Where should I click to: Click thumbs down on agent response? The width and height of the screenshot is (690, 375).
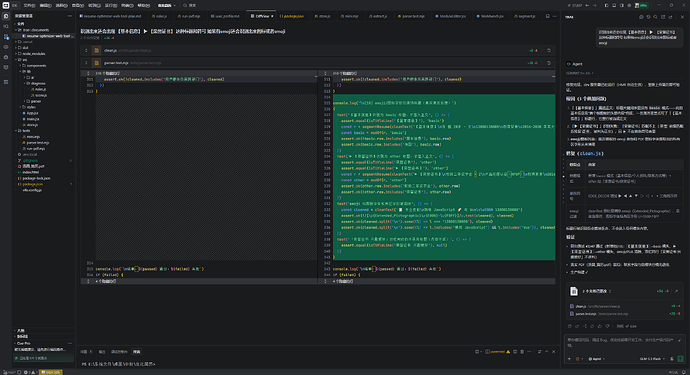pos(607,327)
